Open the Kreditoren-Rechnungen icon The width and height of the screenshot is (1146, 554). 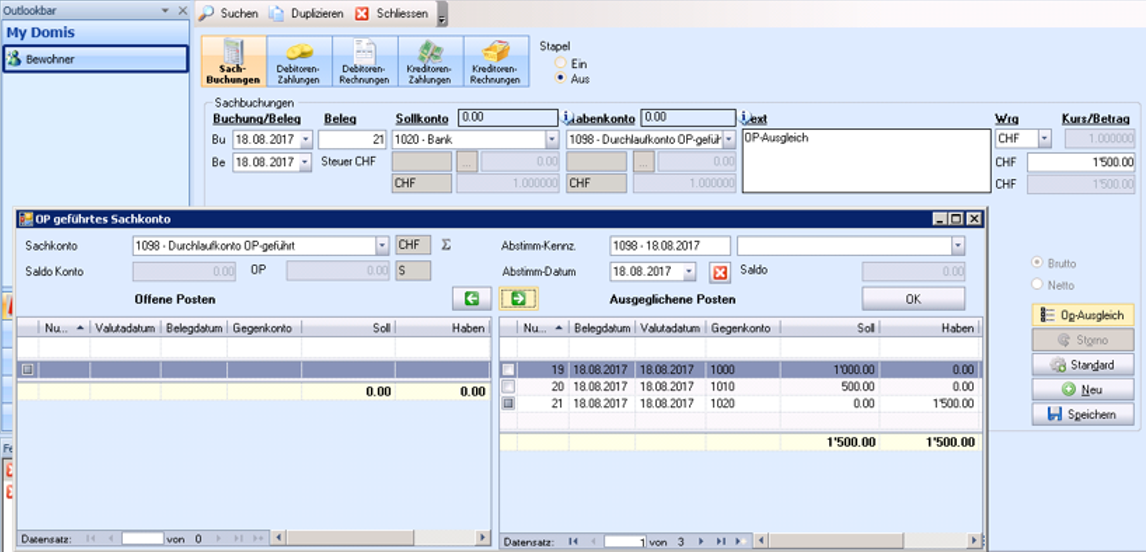[496, 62]
